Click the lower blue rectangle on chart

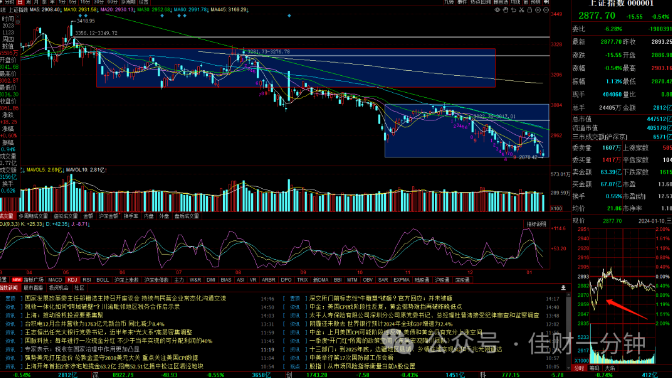[467, 131]
